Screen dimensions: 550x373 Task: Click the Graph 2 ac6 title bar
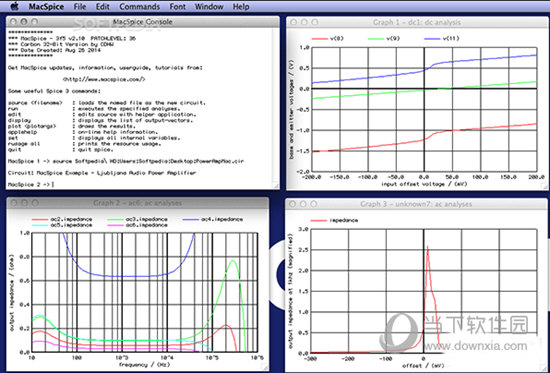(x=138, y=203)
